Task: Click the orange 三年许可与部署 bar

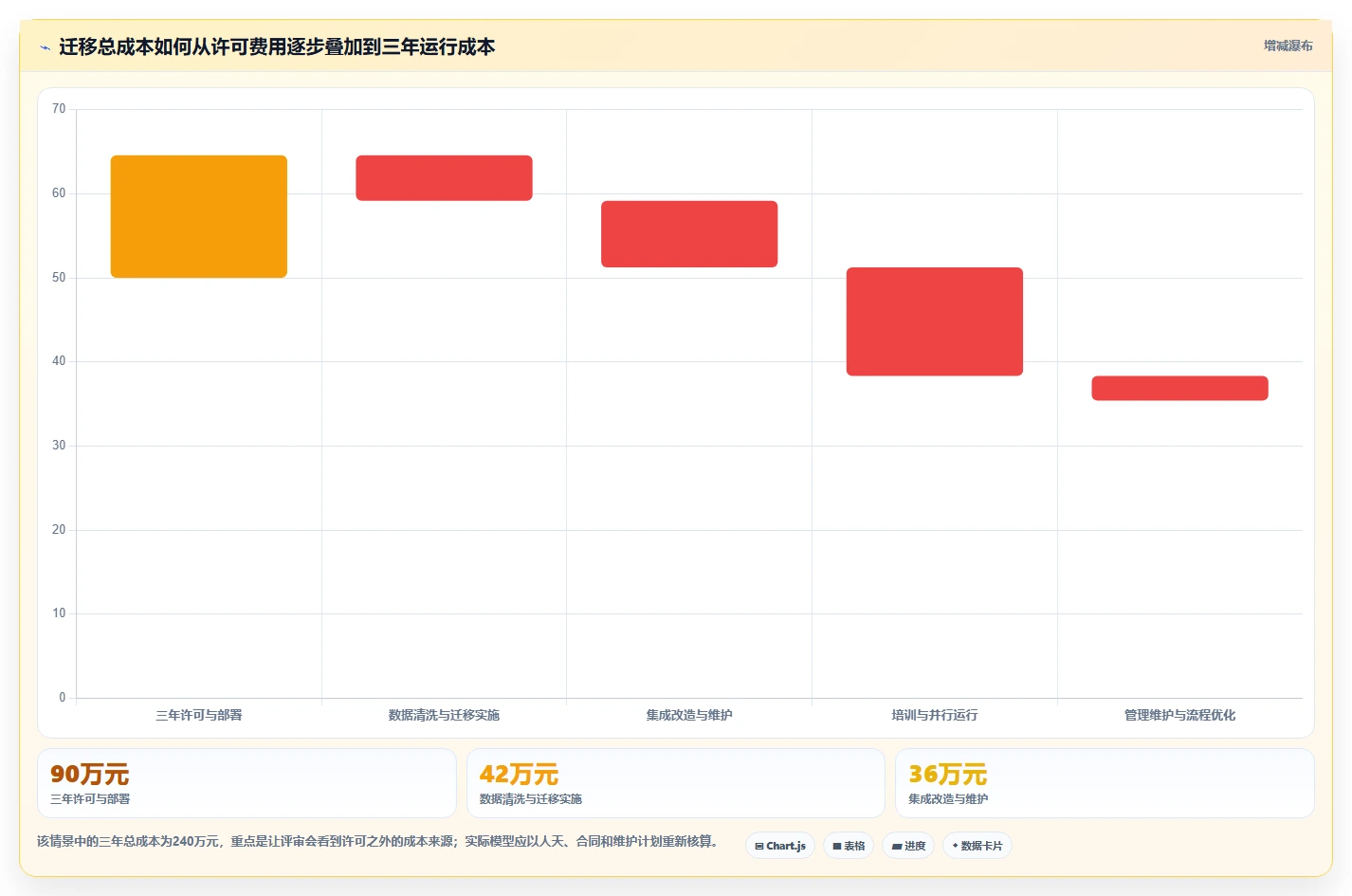Action: click(199, 216)
